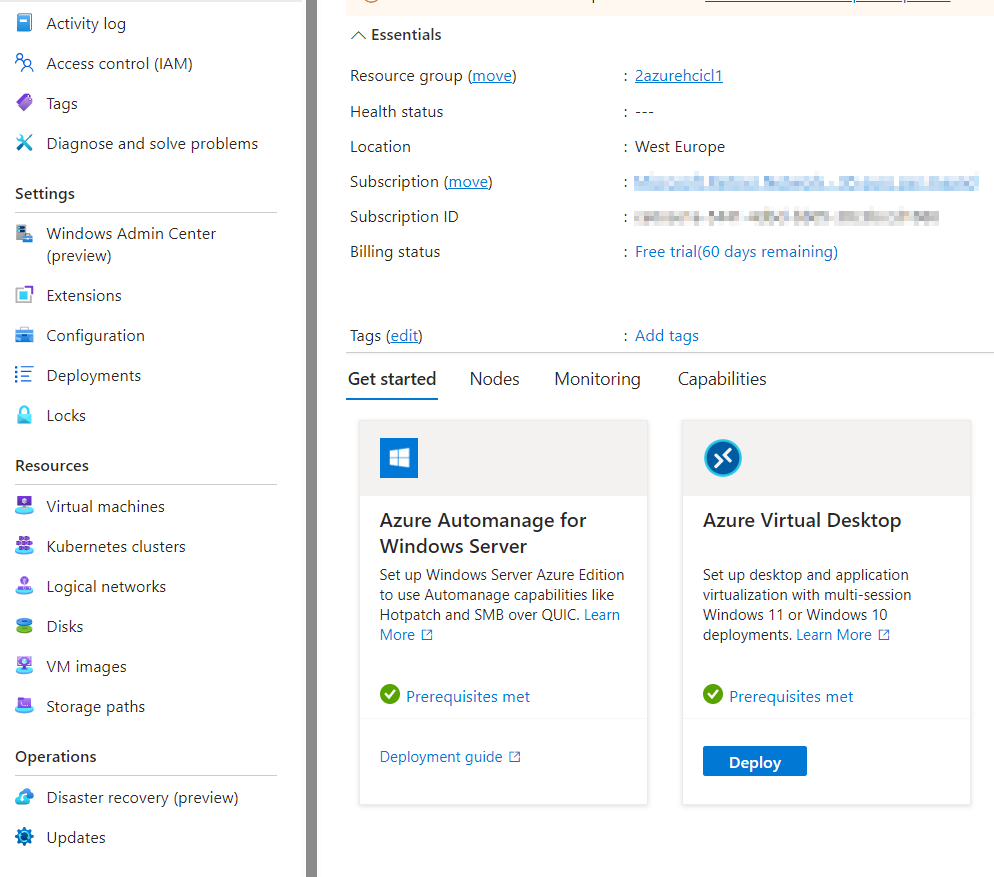
Task: Go to Configuration settings
Action: click(x=95, y=335)
